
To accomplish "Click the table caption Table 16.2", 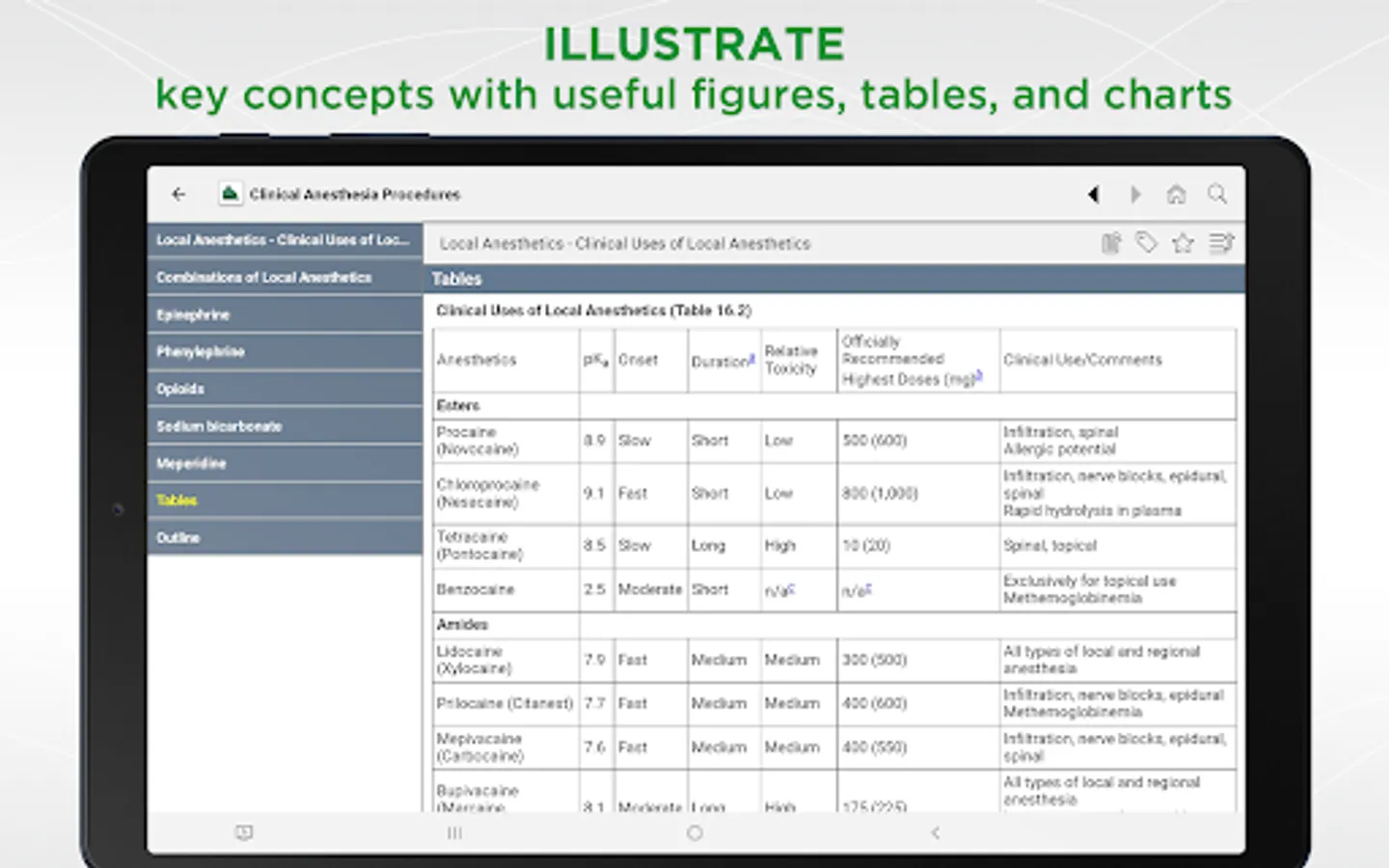I will pos(593,311).
